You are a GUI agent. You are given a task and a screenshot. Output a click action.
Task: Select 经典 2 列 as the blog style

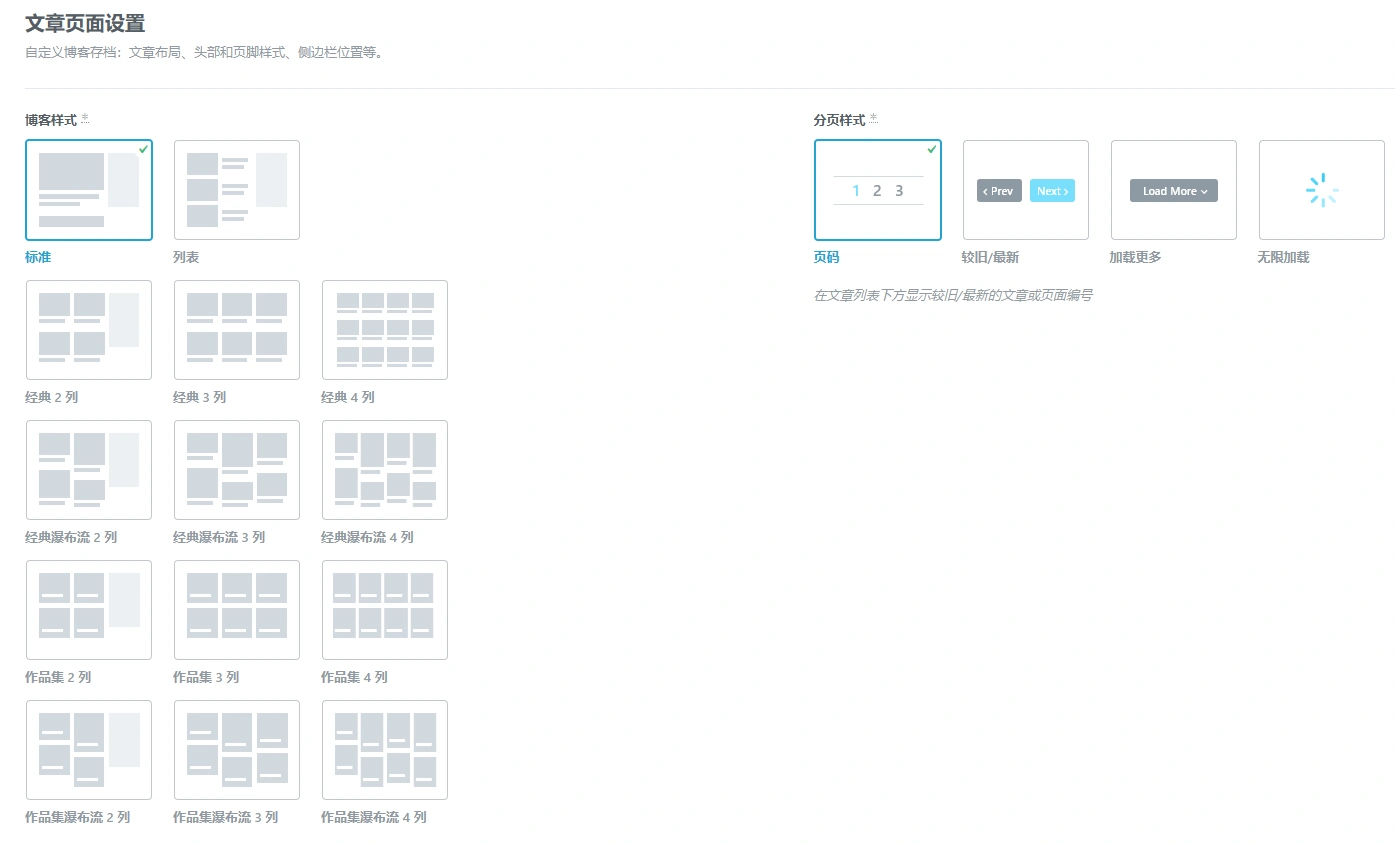pyautogui.click(x=88, y=330)
